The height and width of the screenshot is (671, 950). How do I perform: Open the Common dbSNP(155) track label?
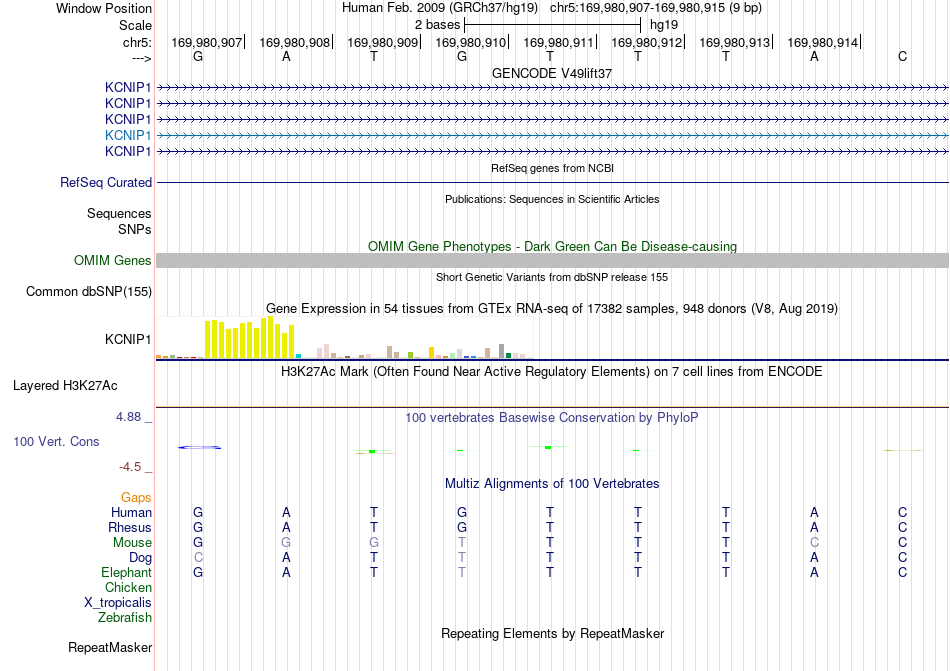click(x=89, y=291)
